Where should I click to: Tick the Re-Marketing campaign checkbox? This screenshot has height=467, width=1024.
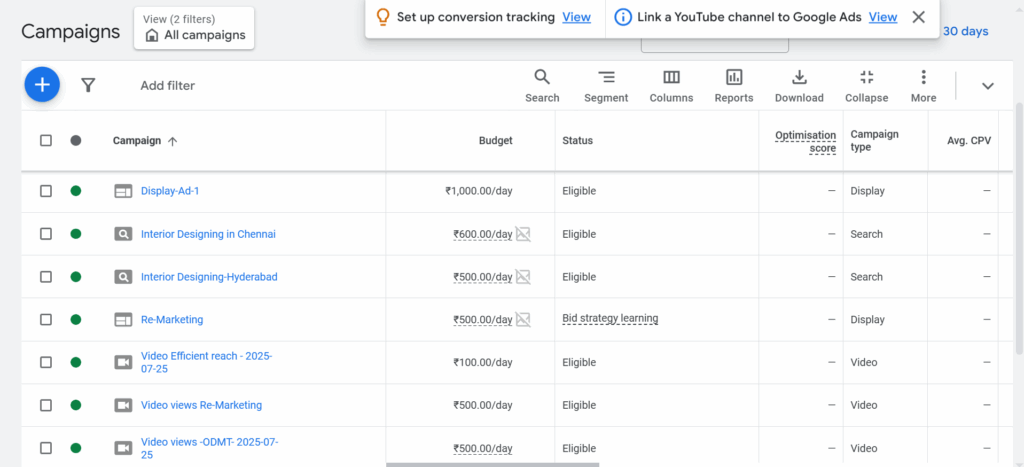coord(46,320)
